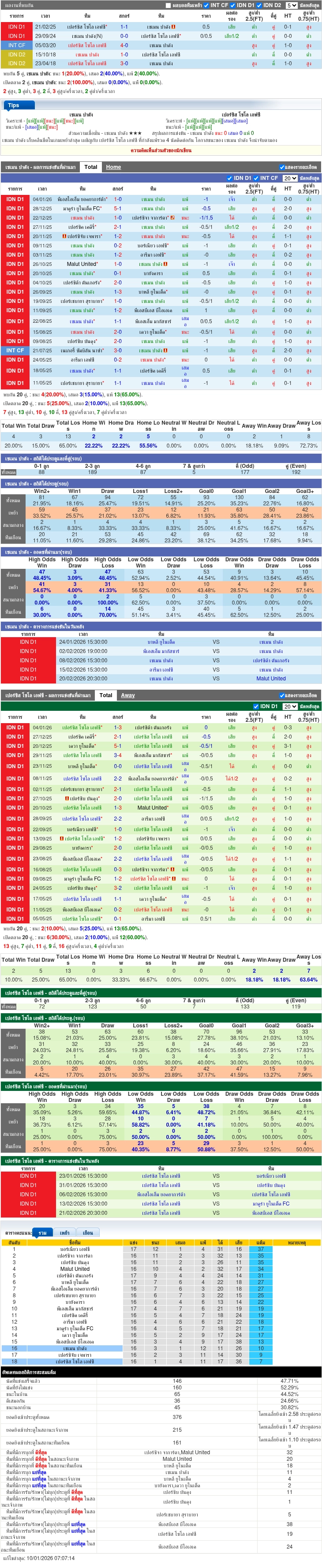
Task: Open the 20-matches dropdown in Semen Padang results
Action: [x=290, y=178]
